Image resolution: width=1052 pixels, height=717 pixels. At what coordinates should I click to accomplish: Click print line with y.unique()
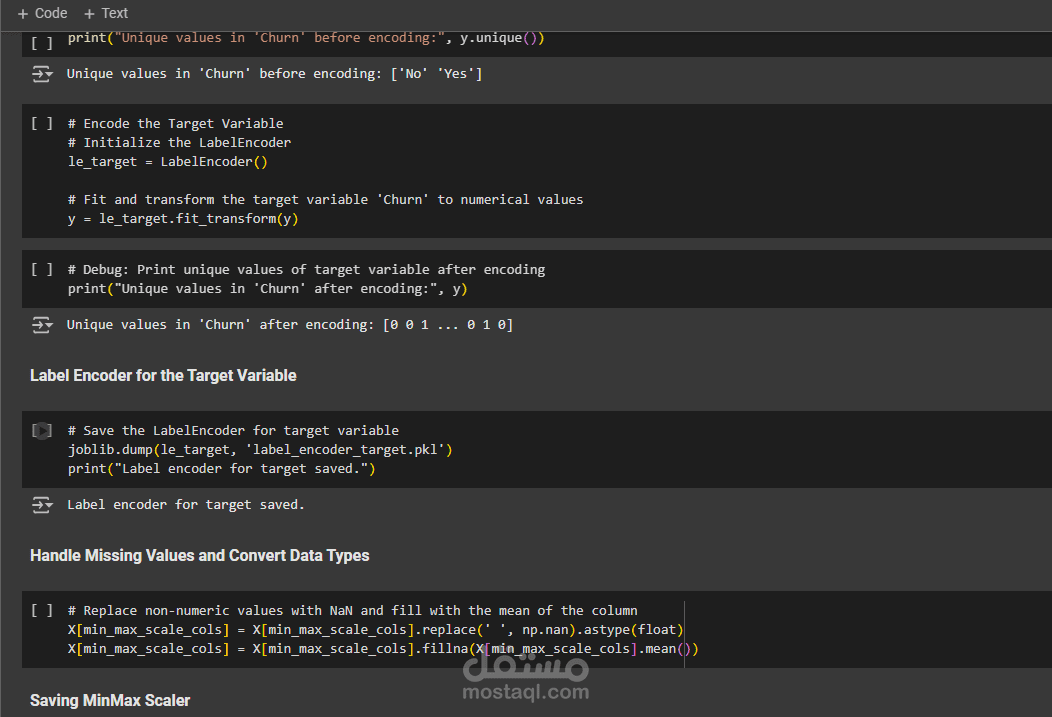coord(306,38)
